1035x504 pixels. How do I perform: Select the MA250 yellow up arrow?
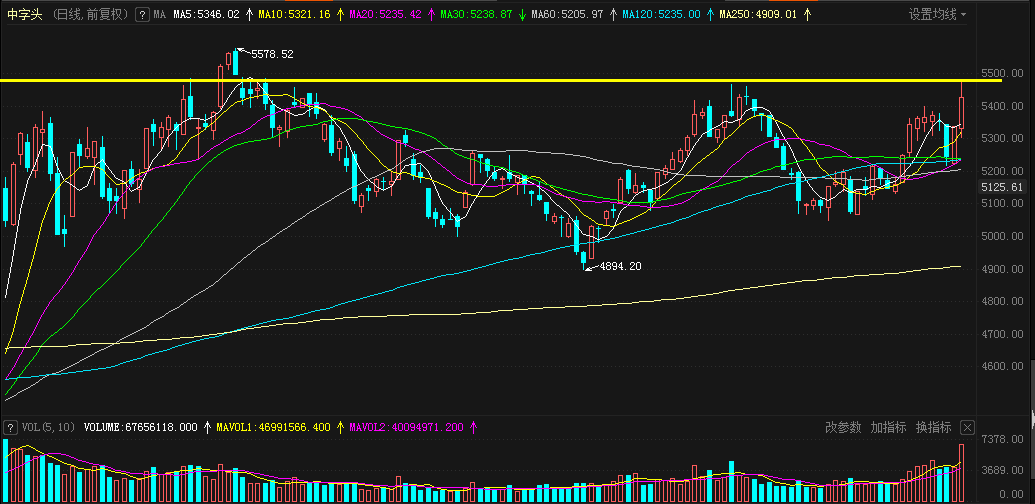coord(807,15)
